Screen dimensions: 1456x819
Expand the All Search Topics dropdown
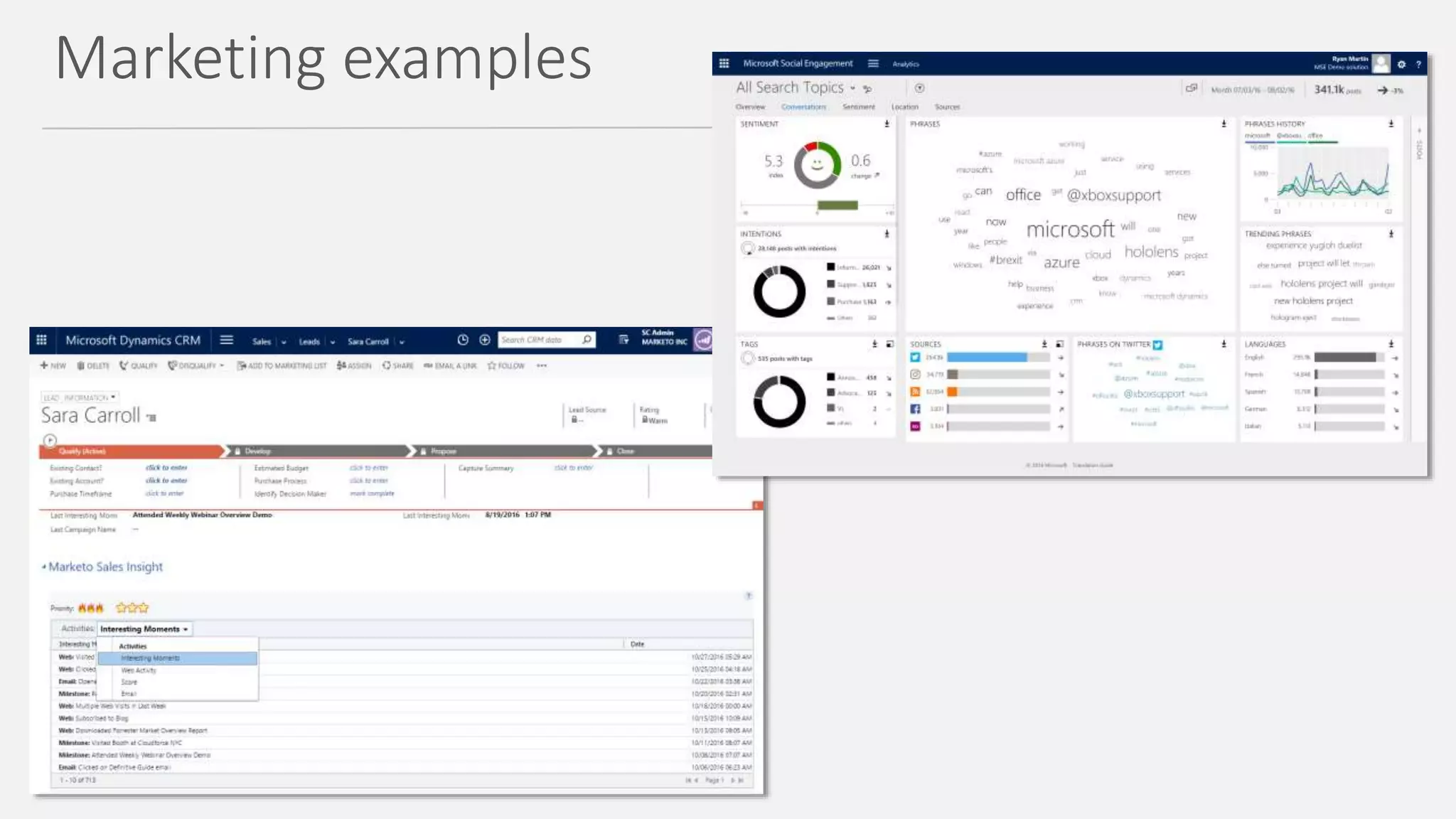pyautogui.click(x=852, y=89)
